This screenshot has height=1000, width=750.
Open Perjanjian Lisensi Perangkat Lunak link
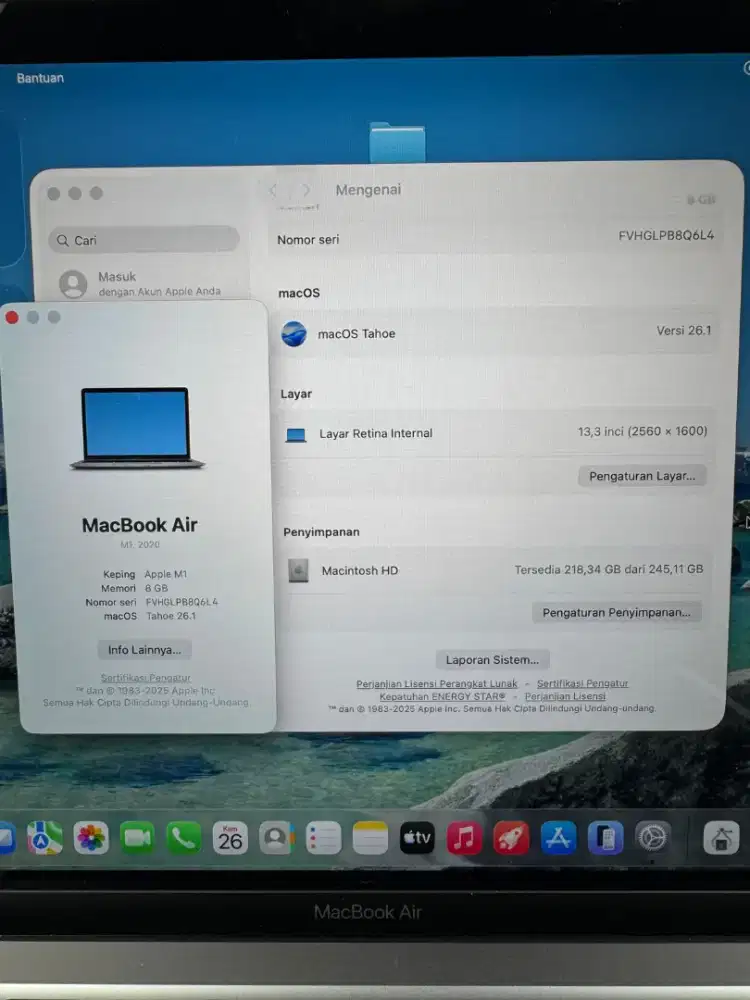point(437,684)
